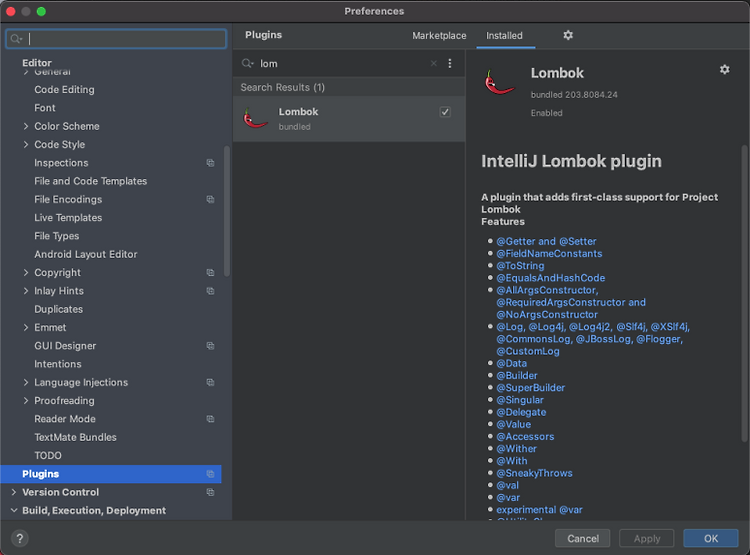Click the project-level icon next to Reader Mode
750x555 pixels.
(210, 419)
